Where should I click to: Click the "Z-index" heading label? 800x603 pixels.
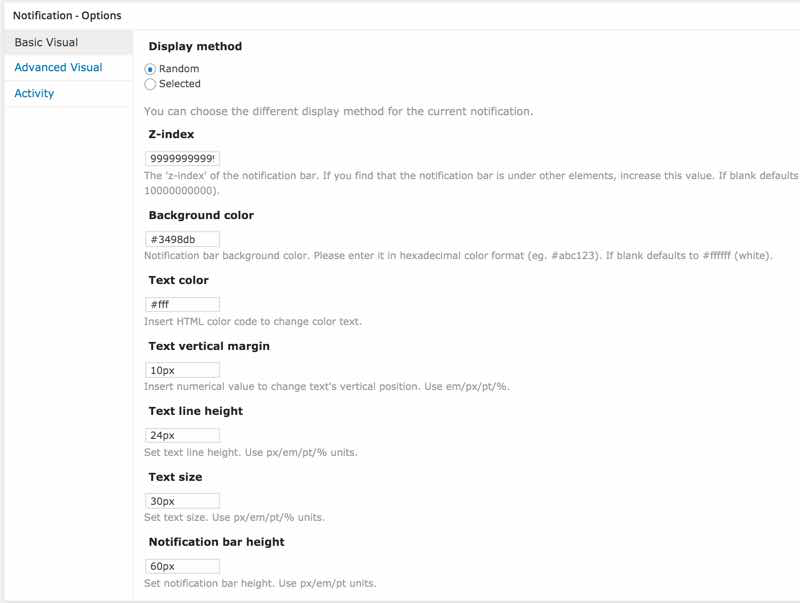pos(171,134)
